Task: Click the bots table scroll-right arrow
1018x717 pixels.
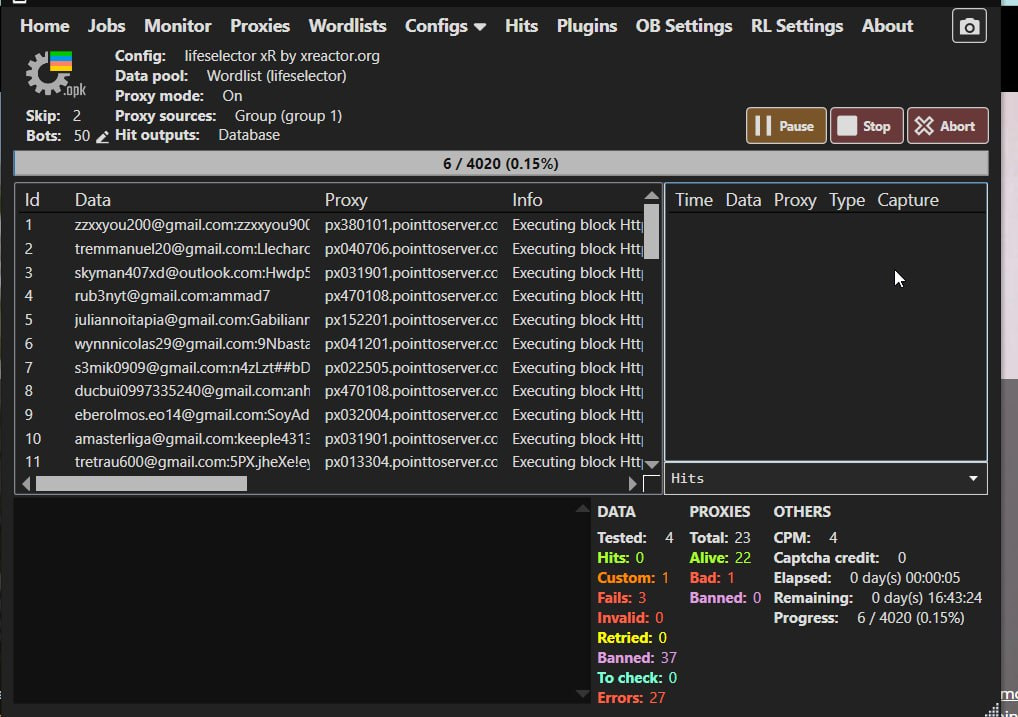Action: (x=632, y=484)
